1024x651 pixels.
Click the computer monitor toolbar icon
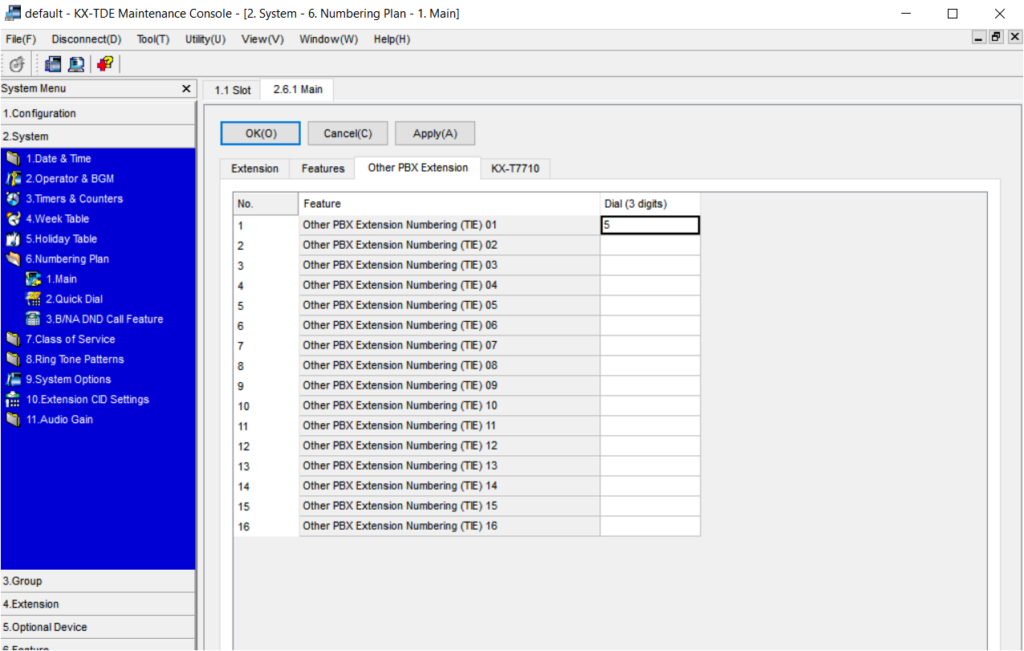pos(76,64)
